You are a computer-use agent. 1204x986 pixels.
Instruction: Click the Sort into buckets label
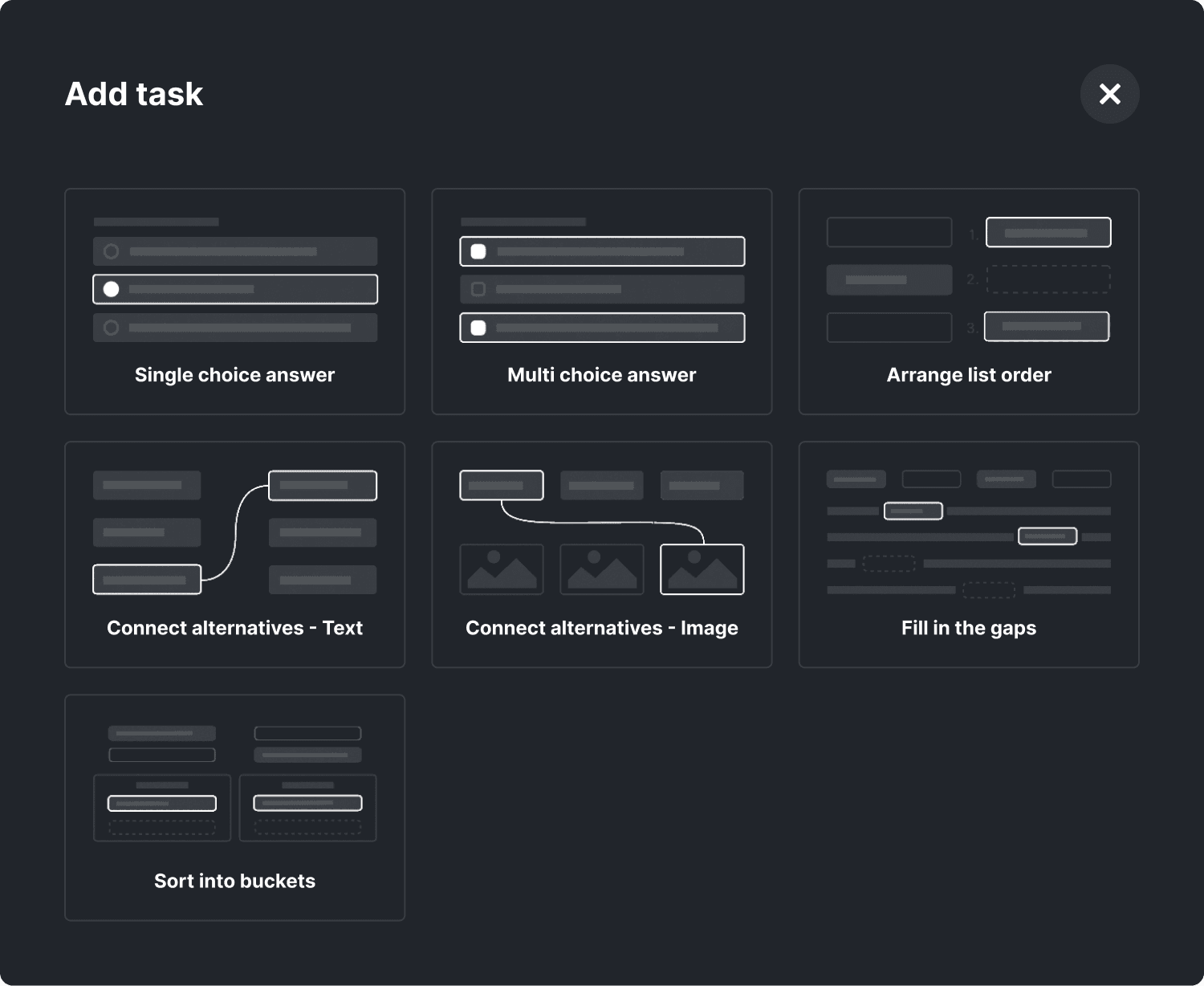tap(234, 881)
